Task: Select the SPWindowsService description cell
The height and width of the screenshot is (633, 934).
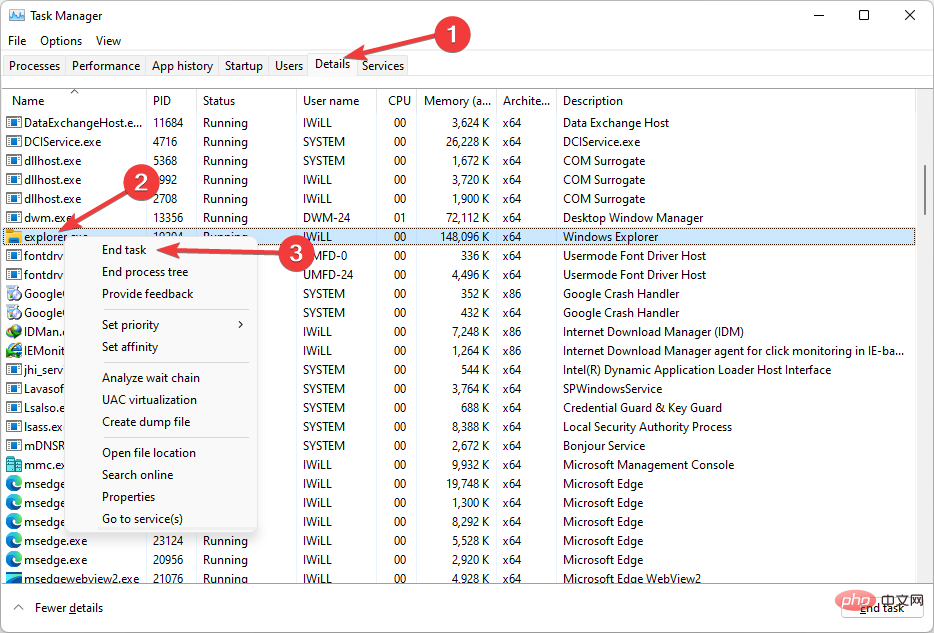Action: (x=612, y=389)
